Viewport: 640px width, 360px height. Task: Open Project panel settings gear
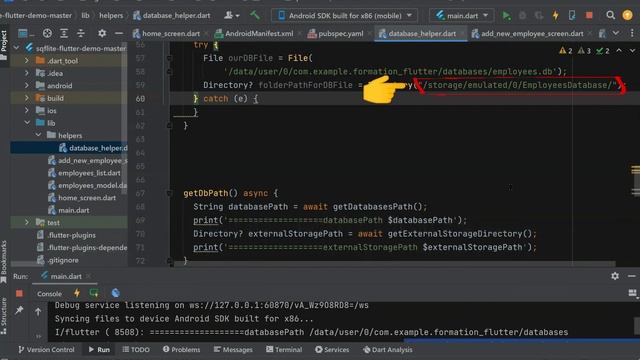coord(102,33)
